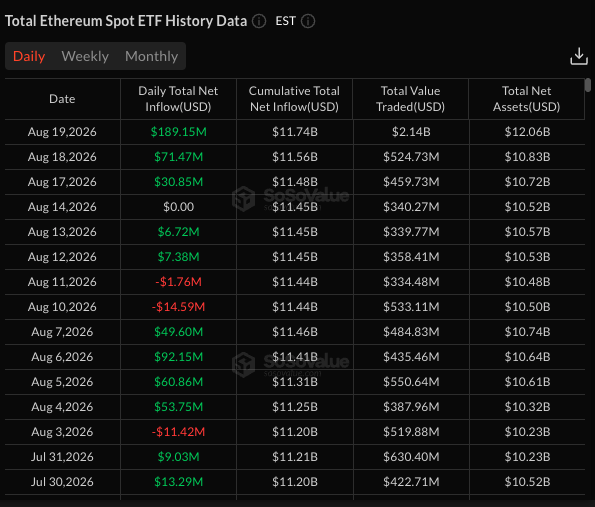Screen dimensions: 595x507
Task: Click Total Net Assets(USD) header
Action: pyautogui.click(x=526, y=99)
